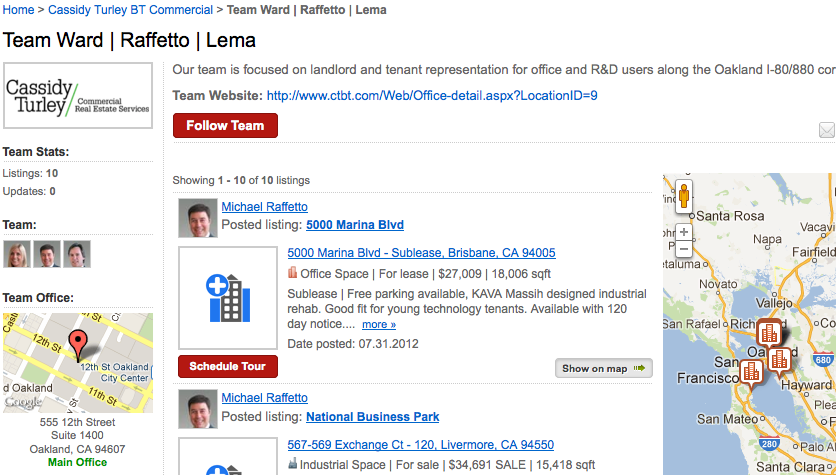Image resolution: width=836 pixels, height=475 pixels.
Task: Click the building marker near Hayward
Action: (779, 361)
